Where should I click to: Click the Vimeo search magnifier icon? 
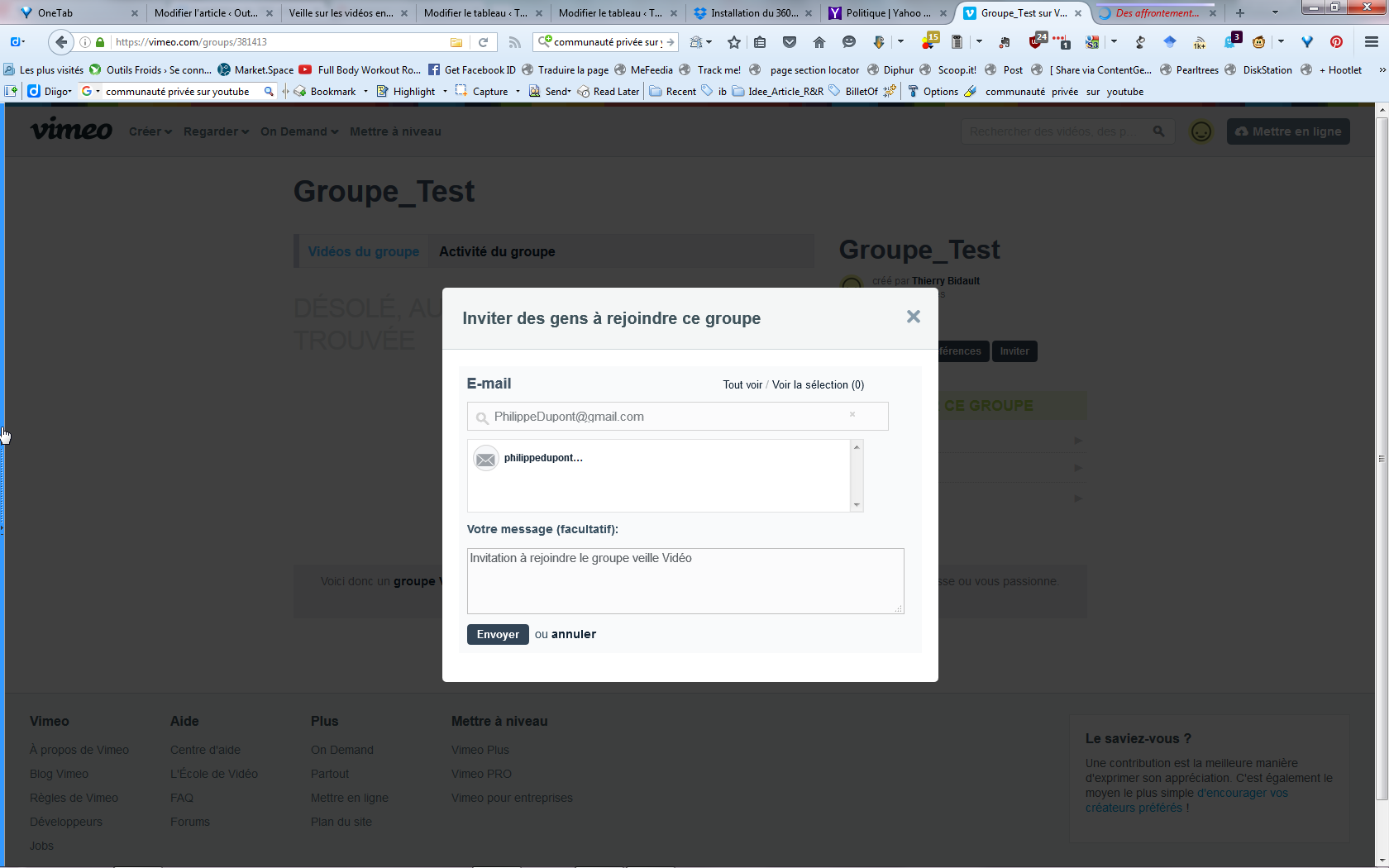coord(1158,131)
